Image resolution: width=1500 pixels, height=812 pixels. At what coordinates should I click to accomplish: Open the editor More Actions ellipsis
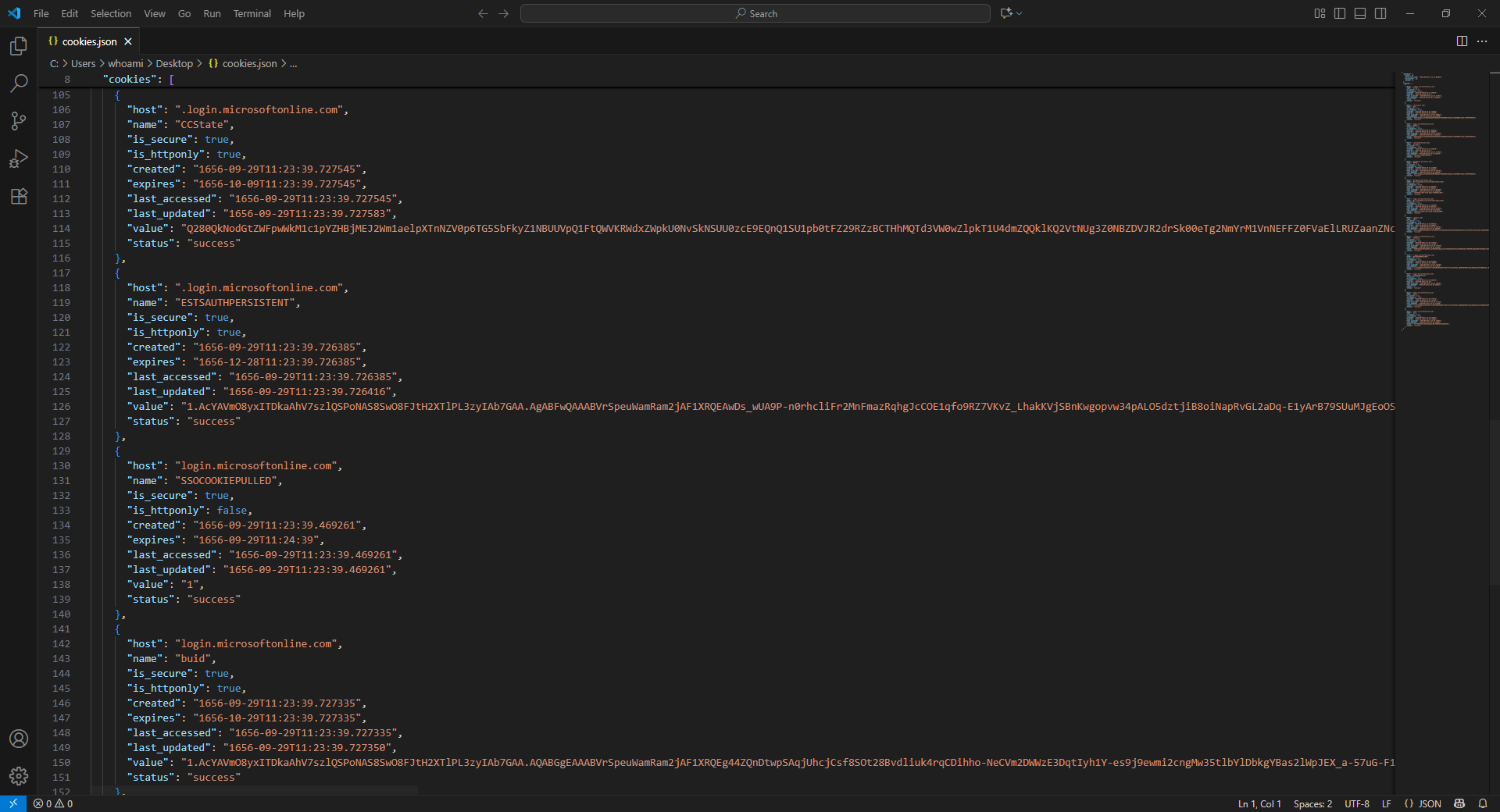[x=1482, y=41]
